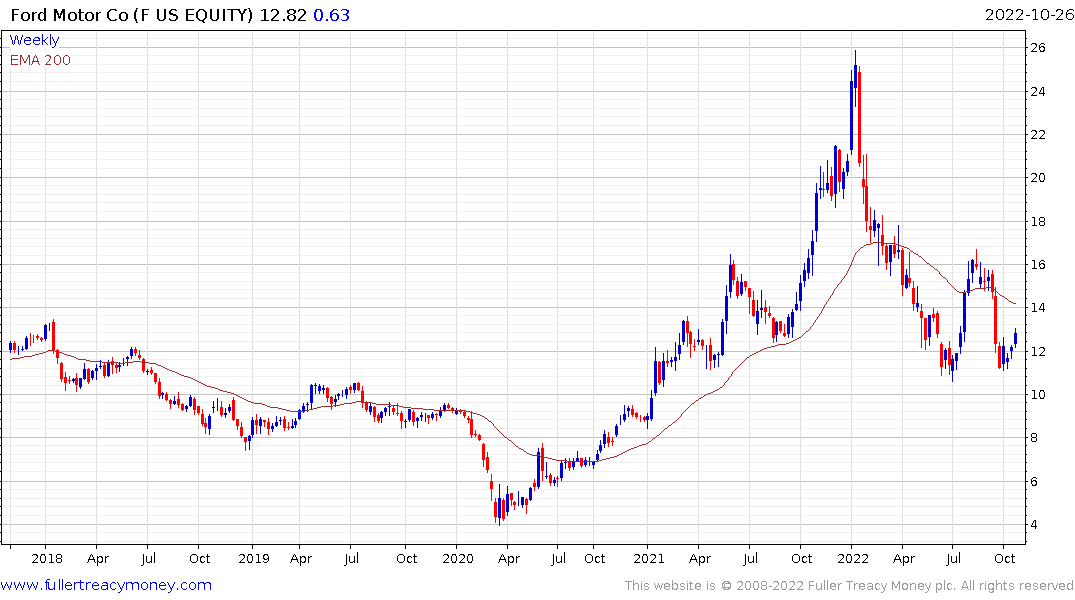
Task: Click the price axis label 22
Action: click(1038, 134)
